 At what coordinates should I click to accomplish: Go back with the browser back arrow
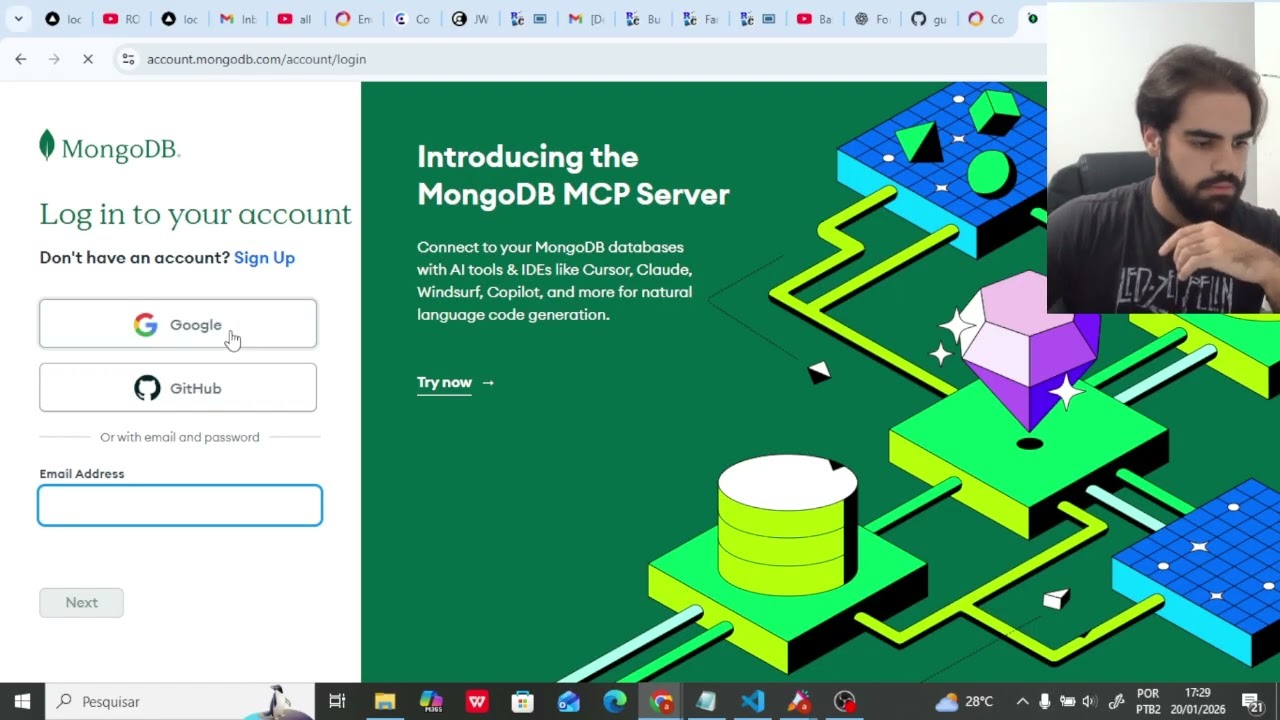[21, 59]
